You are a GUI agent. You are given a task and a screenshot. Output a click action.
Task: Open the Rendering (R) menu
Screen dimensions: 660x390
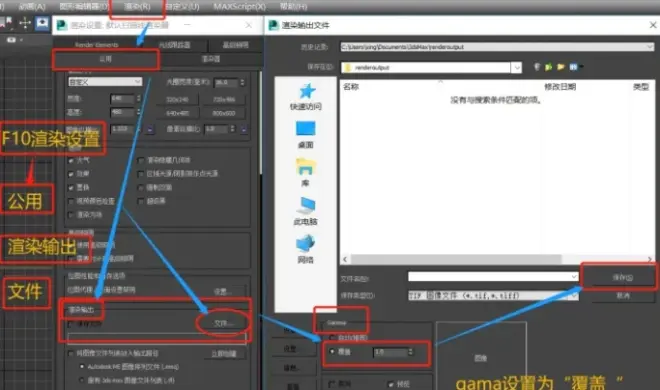coord(137,7)
